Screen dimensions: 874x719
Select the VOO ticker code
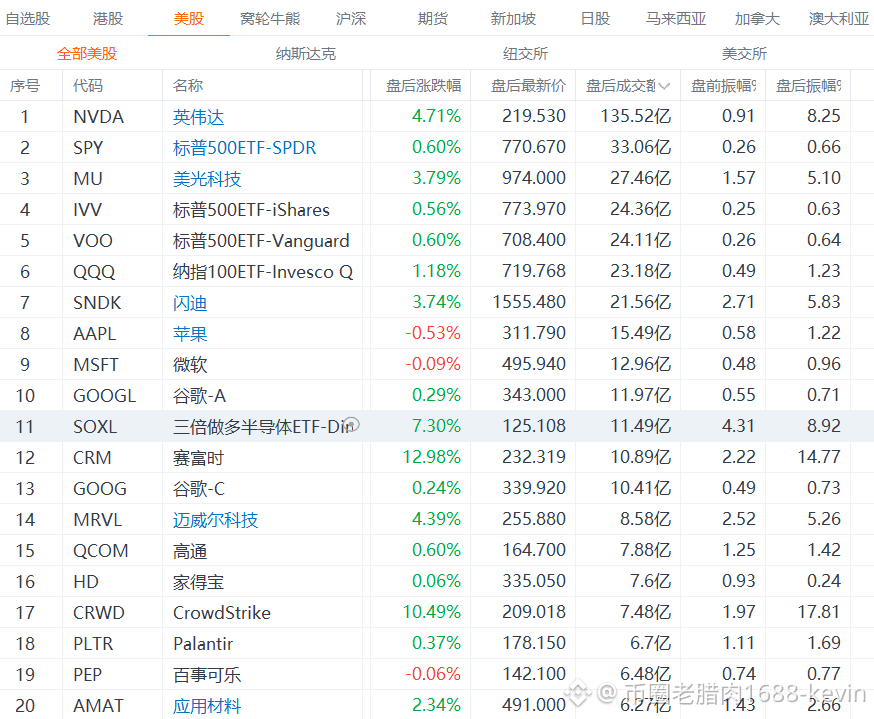tap(93, 241)
